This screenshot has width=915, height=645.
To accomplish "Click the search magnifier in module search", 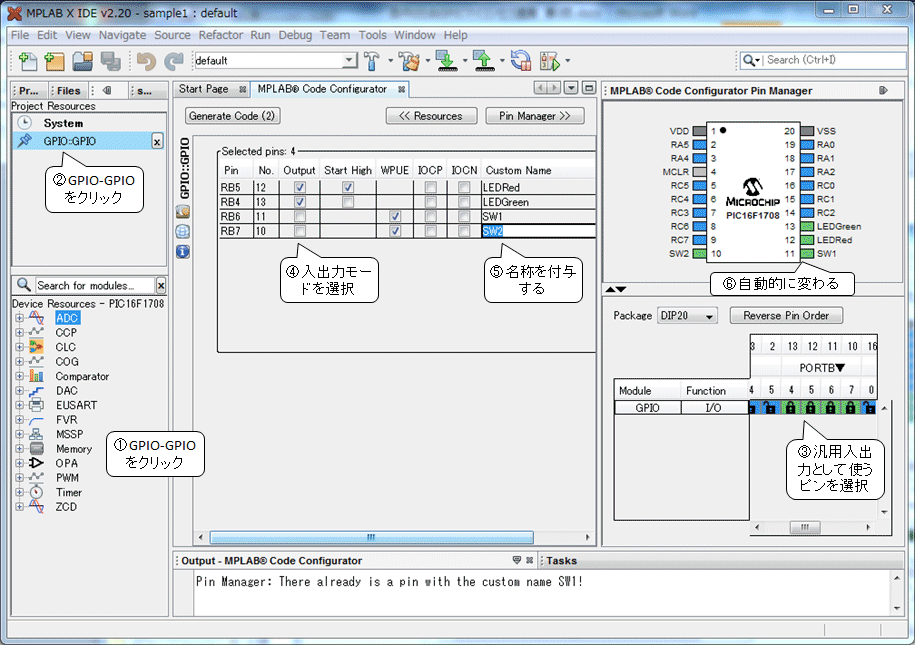I will point(23,284).
